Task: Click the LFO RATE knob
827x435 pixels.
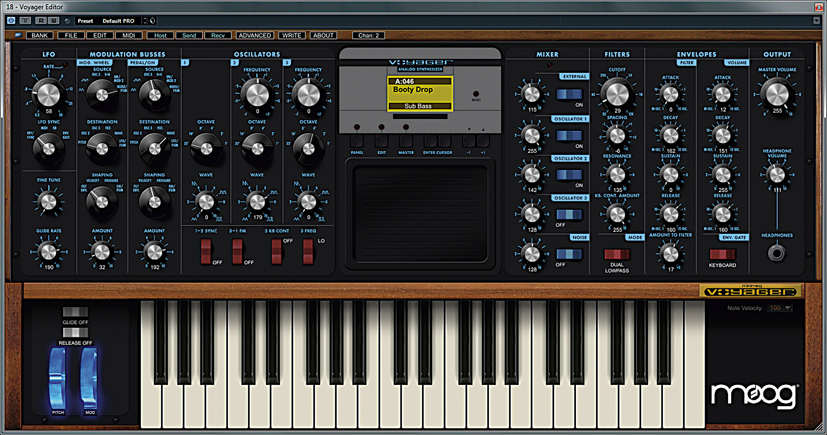Action: click(x=49, y=94)
